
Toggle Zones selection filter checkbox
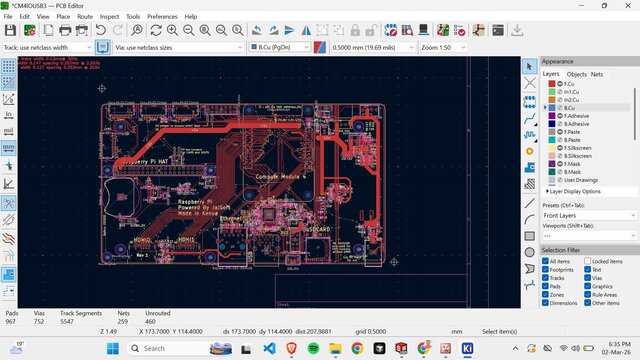545,295
